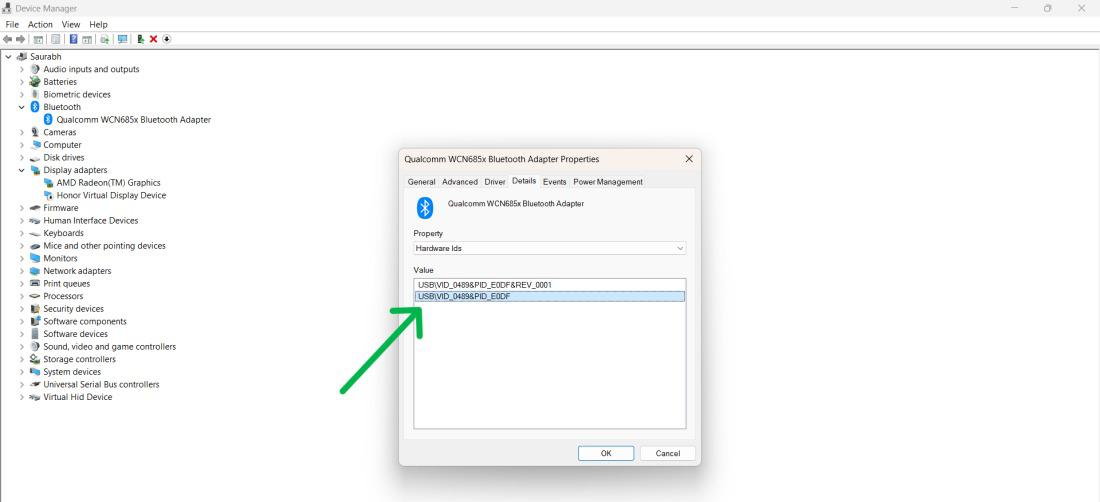Switch to the General tab

(422, 182)
